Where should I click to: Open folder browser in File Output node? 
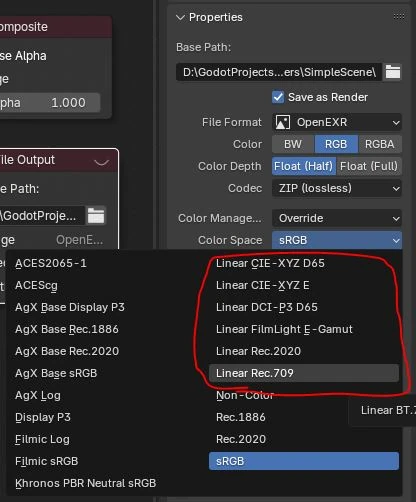point(96,216)
